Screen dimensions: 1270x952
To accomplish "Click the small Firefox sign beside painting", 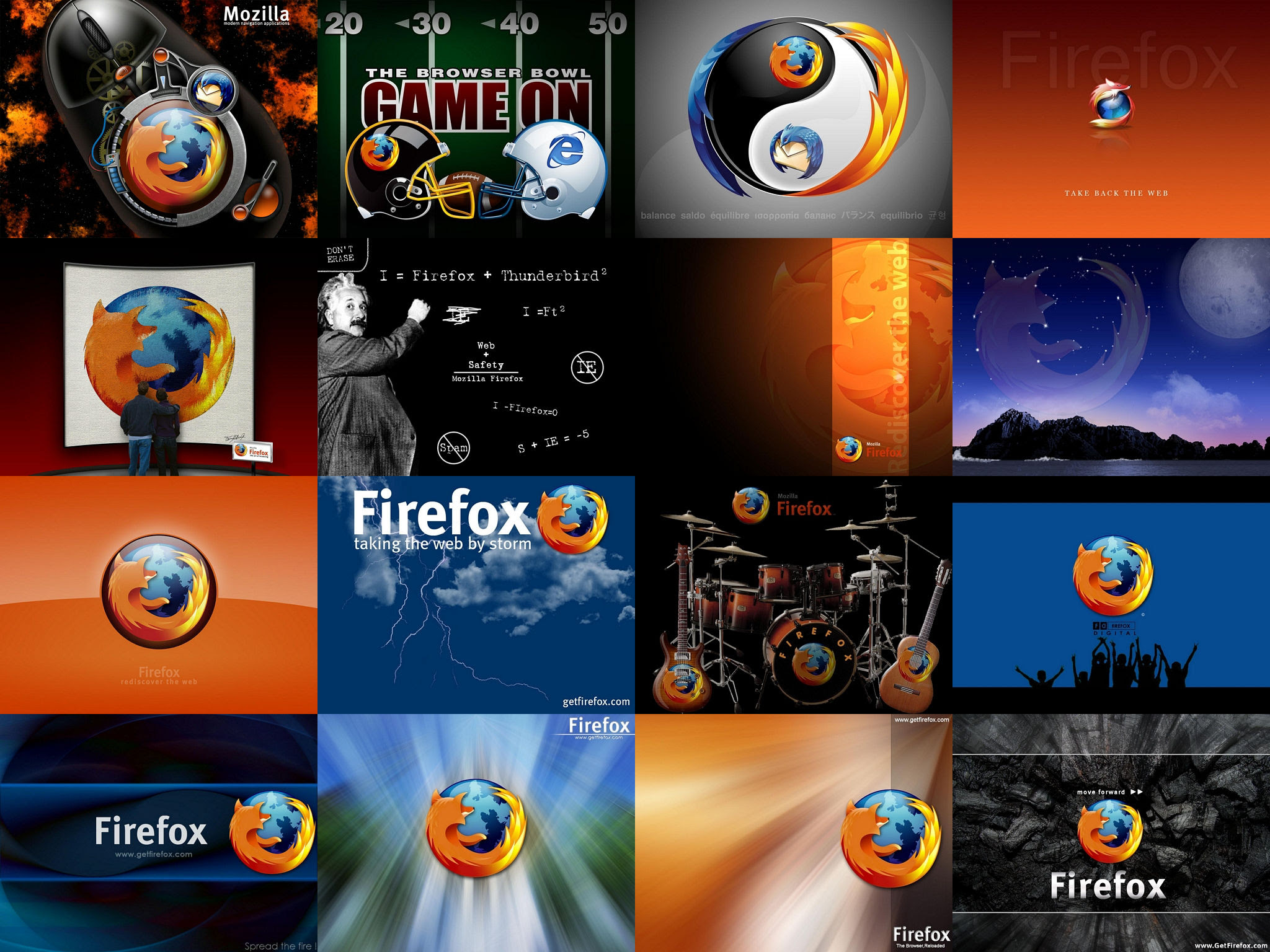I will (x=251, y=451).
